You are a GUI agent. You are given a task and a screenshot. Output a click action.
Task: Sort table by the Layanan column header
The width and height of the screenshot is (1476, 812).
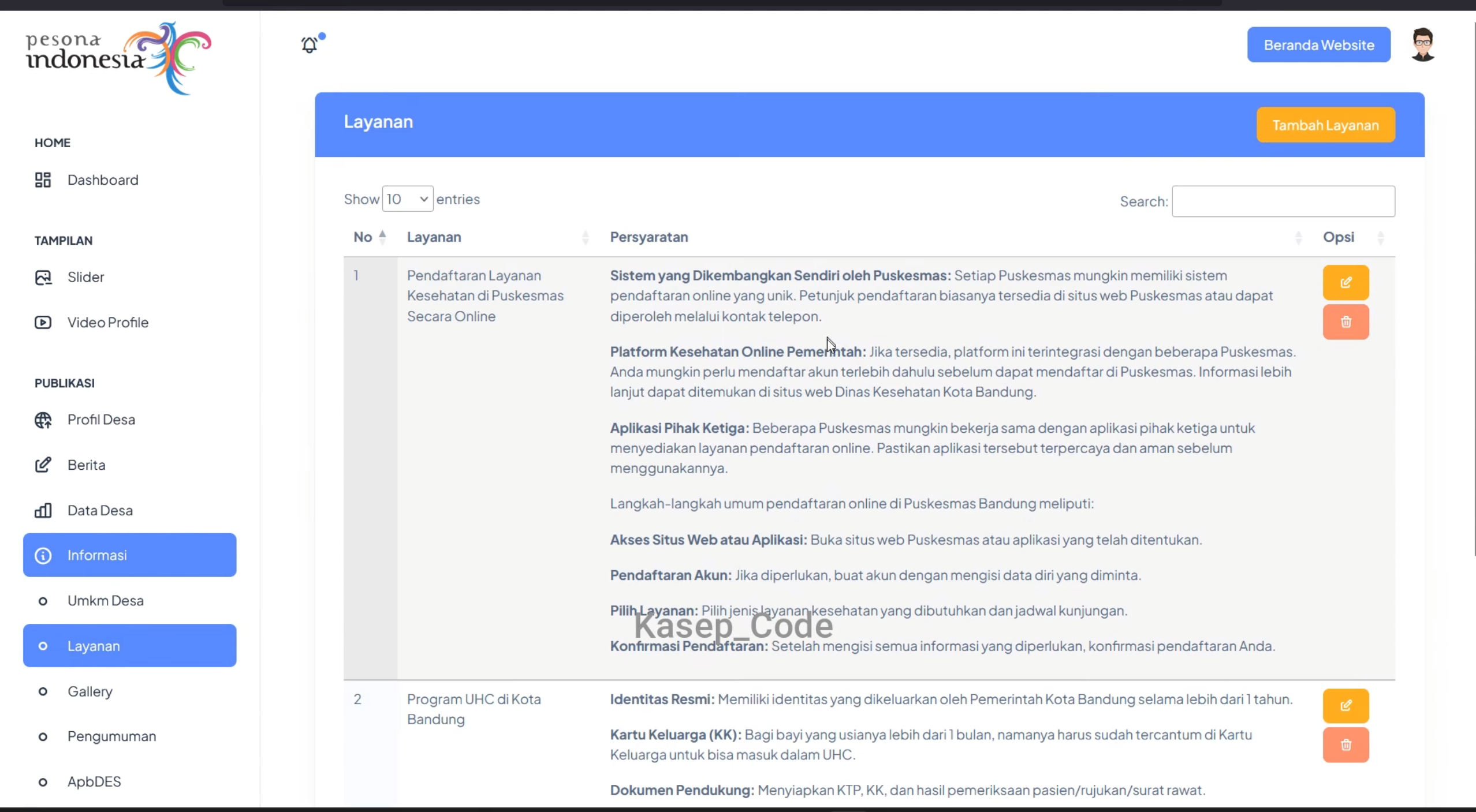point(498,237)
